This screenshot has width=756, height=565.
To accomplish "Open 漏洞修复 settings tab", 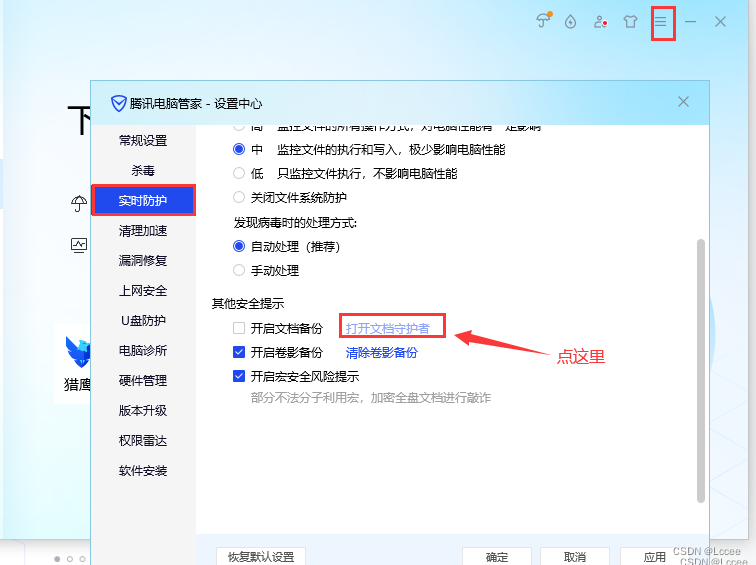I will tap(143, 260).
